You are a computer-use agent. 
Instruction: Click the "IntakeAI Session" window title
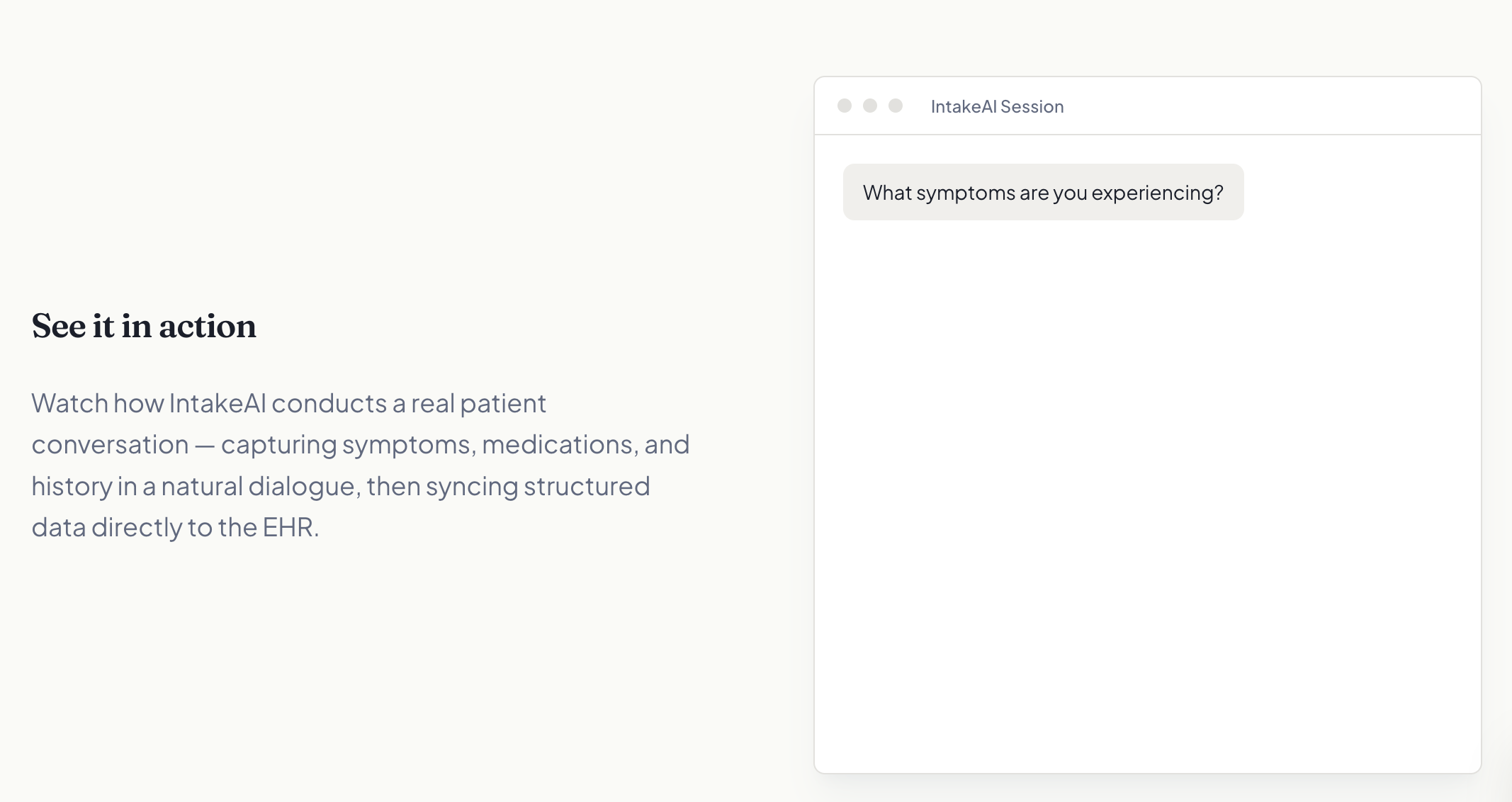[997, 106]
